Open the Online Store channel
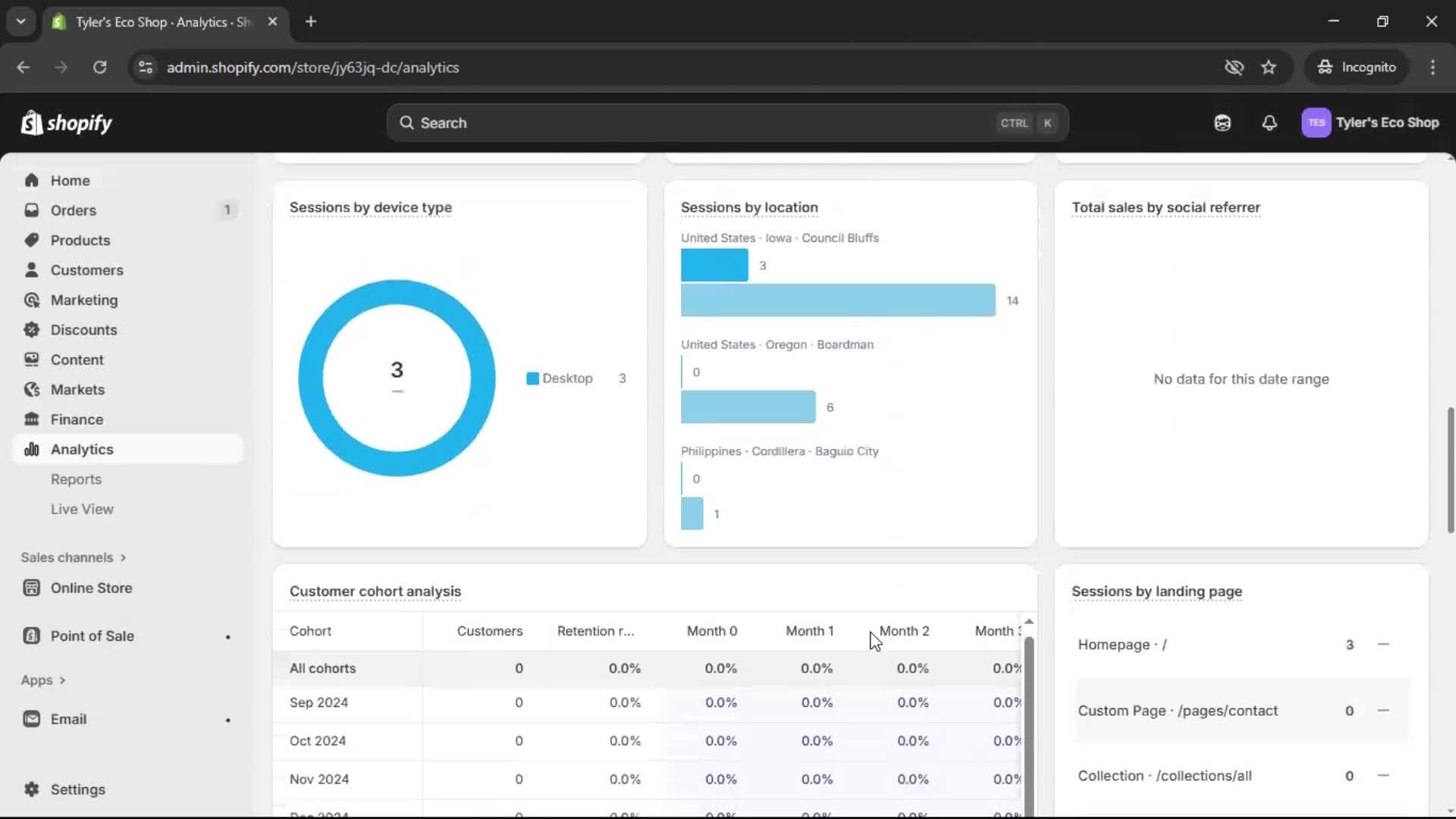Screen dimensions: 1456x819 pyautogui.click(x=91, y=588)
